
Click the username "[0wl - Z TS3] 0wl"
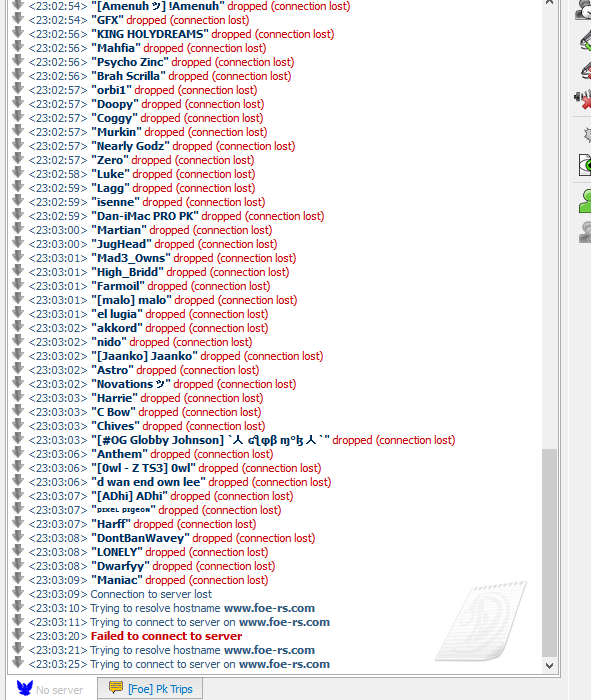click(x=144, y=468)
